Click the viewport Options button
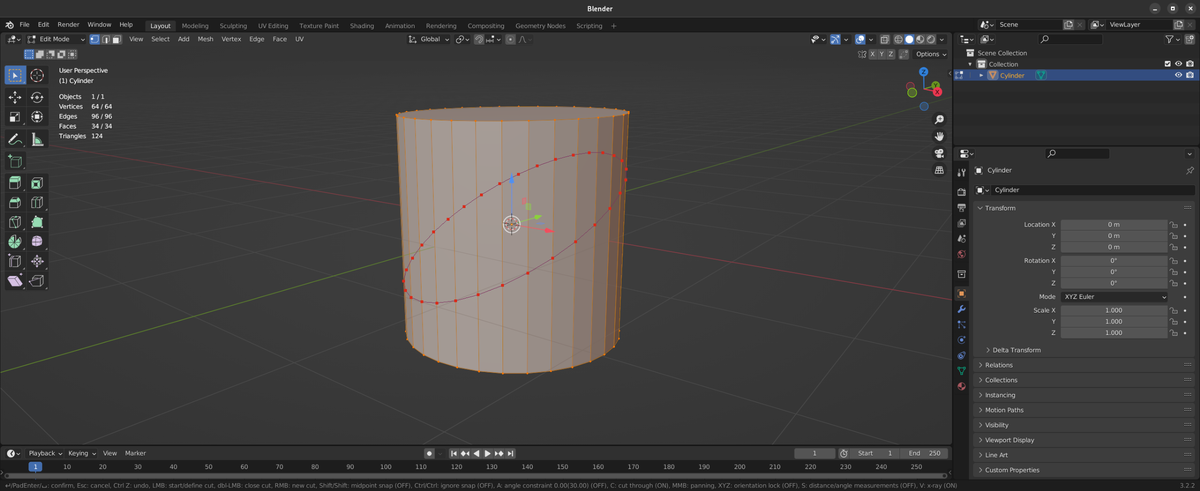Image resolution: width=1200 pixels, height=491 pixels. point(929,54)
